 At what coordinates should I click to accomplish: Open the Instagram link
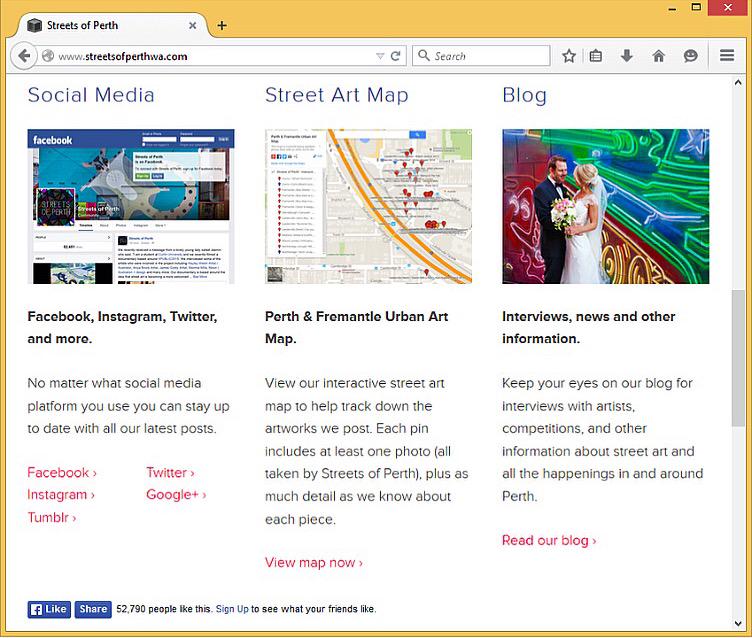61,495
